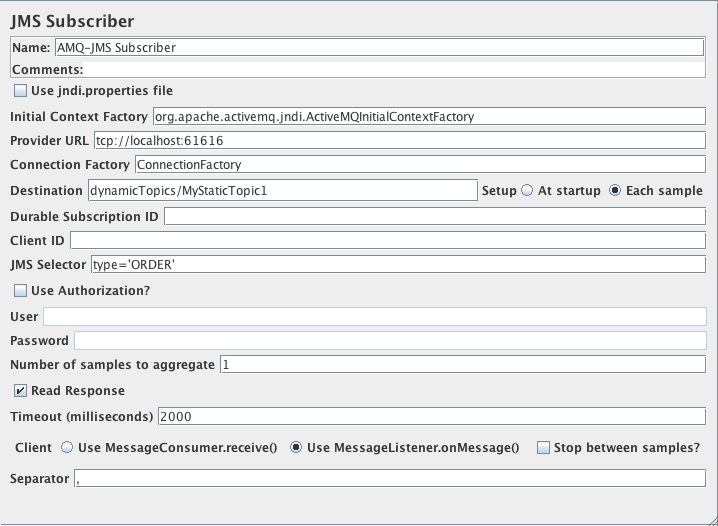Select the At startup setup option
This screenshot has height=526, width=718.
(527, 191)
